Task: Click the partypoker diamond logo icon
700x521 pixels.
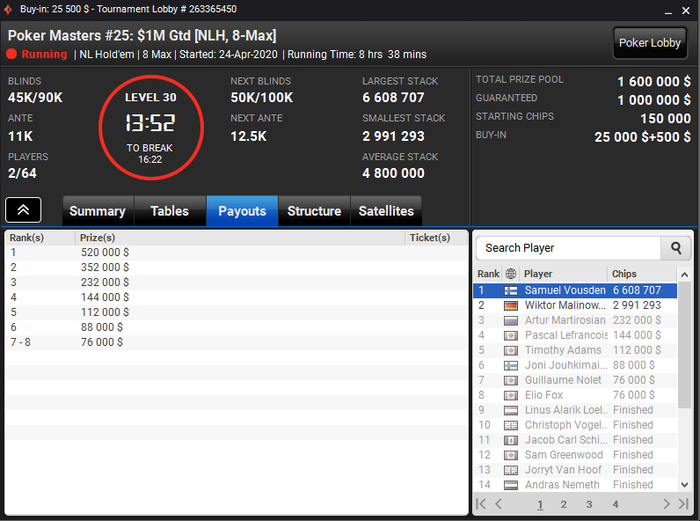Action: [x=8, y=9]
